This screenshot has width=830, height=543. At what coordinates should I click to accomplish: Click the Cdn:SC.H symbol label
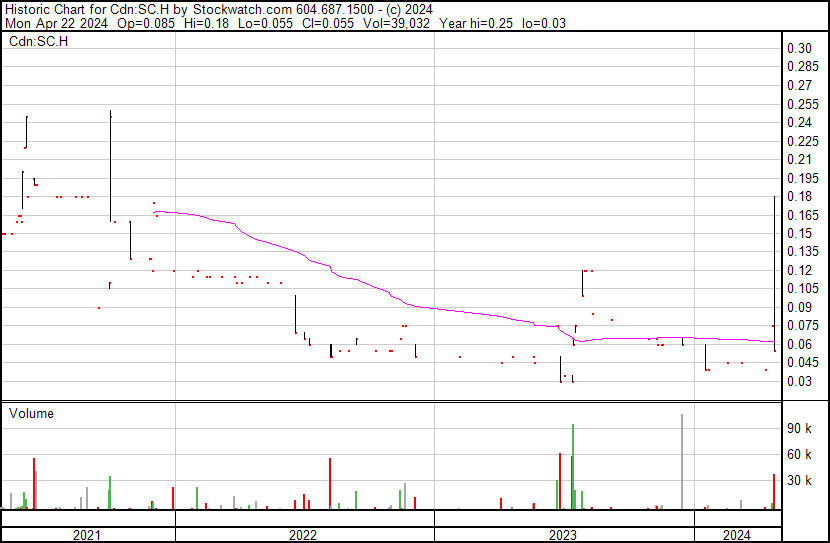(38, 41)
